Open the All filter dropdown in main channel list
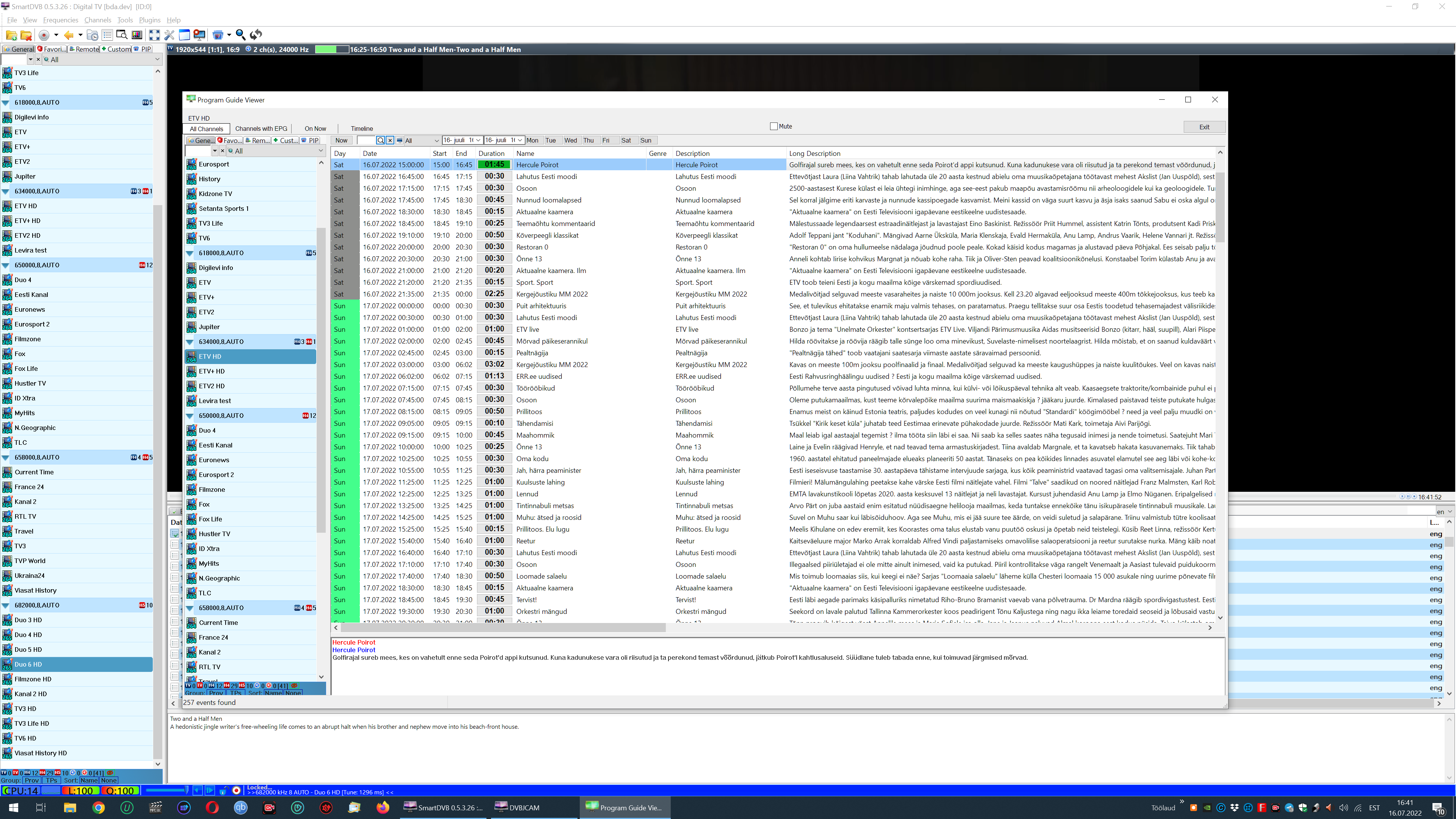This screenshot has height=819, width=1456. point(102,60)
